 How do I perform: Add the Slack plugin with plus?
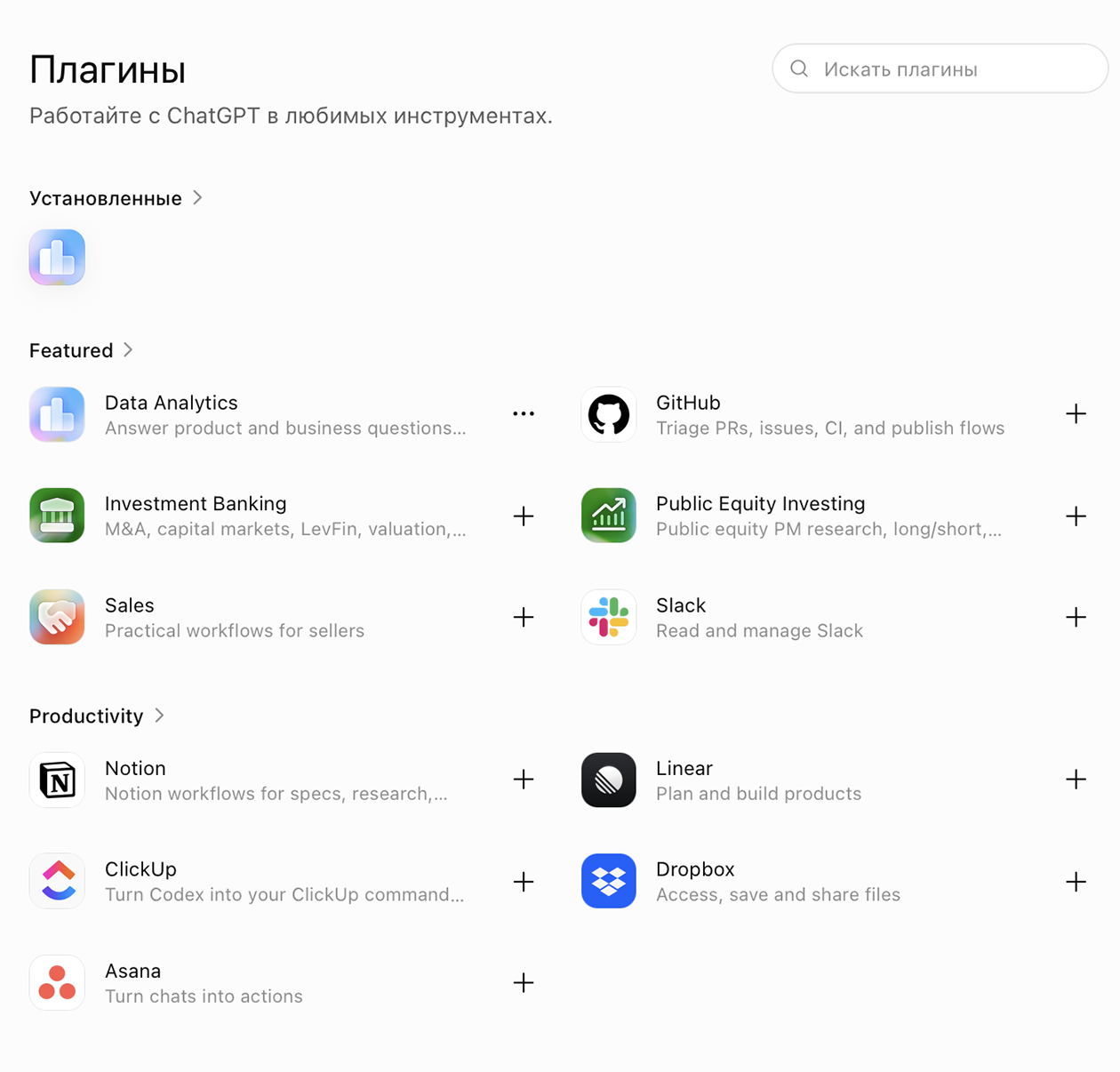click(x=1076, y=617)
